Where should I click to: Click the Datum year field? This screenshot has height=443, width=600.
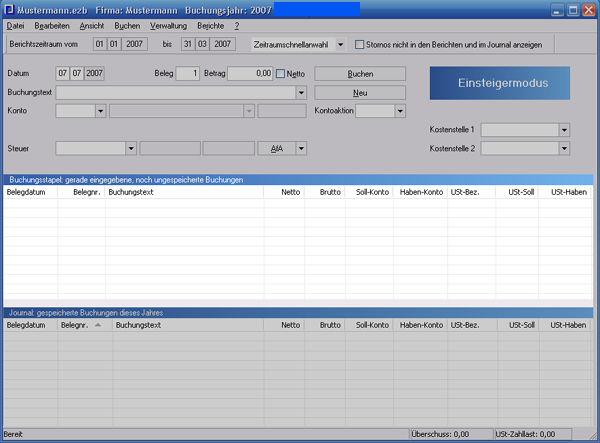95,73
